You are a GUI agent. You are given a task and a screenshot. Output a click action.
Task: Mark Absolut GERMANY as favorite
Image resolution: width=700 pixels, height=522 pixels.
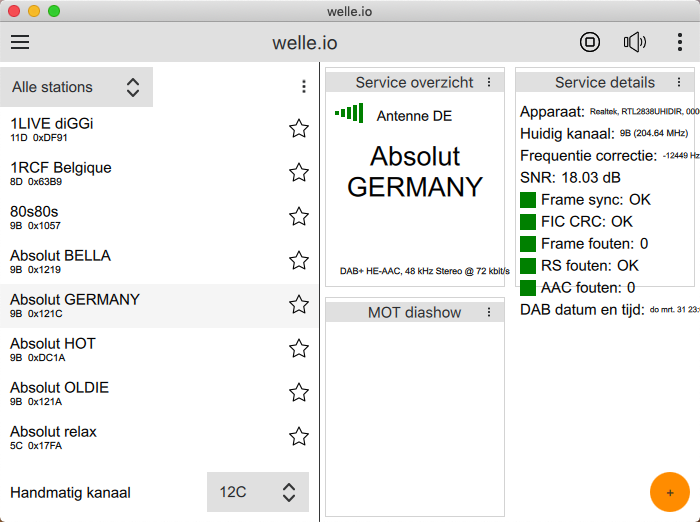click(299, 305)
